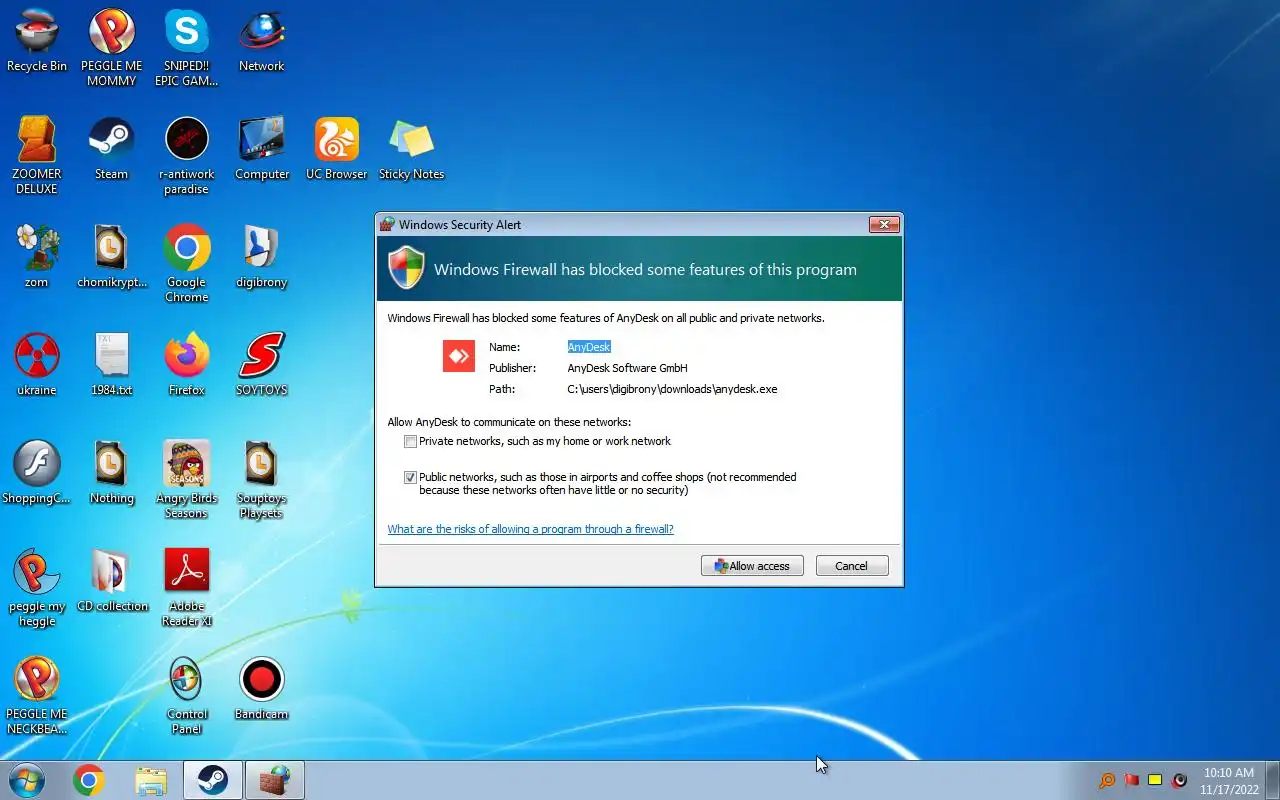Image resolution: width=1280 pixels, height=800 pixels.
Task: Cancel the Windows Security Alert
Action: click(x=852, y=566)
